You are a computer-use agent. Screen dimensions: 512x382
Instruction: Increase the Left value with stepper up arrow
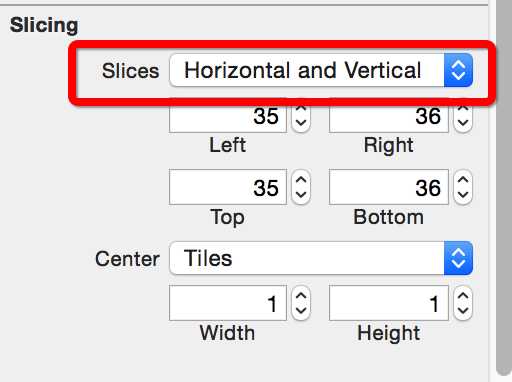tap(301, 108)
